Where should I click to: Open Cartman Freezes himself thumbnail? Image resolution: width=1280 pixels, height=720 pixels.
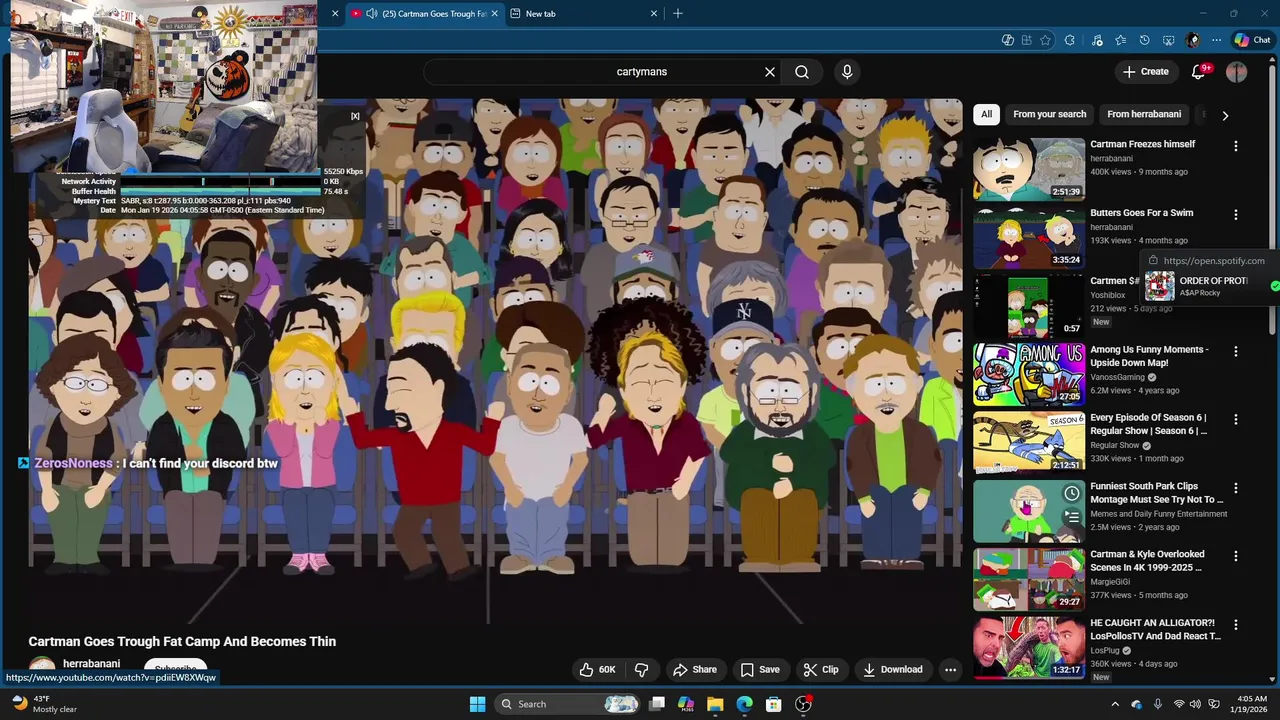[x=1029, y=169]
